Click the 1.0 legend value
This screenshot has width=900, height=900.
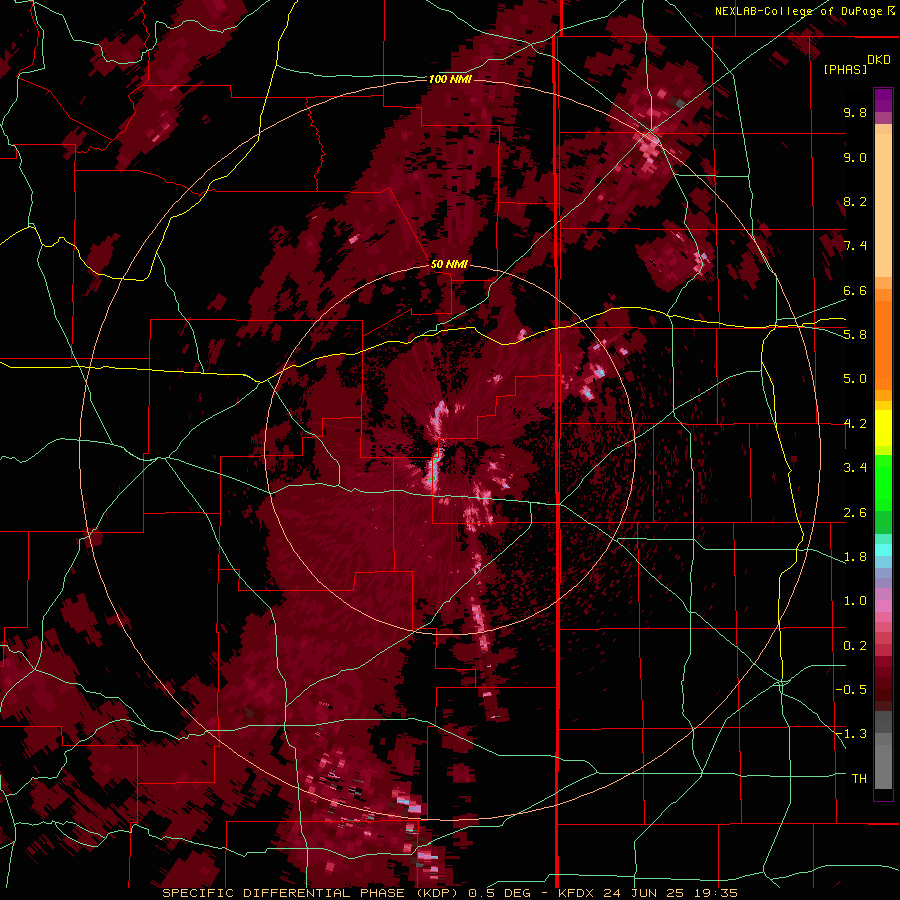(855, 601)
